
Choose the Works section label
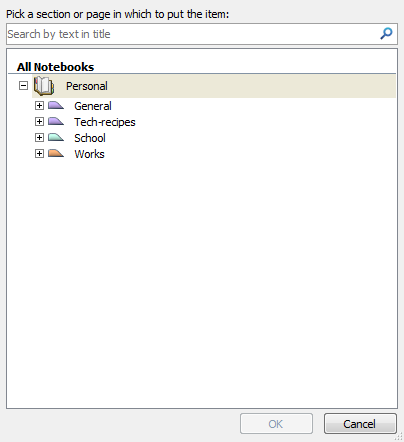(x=89, y=154)
